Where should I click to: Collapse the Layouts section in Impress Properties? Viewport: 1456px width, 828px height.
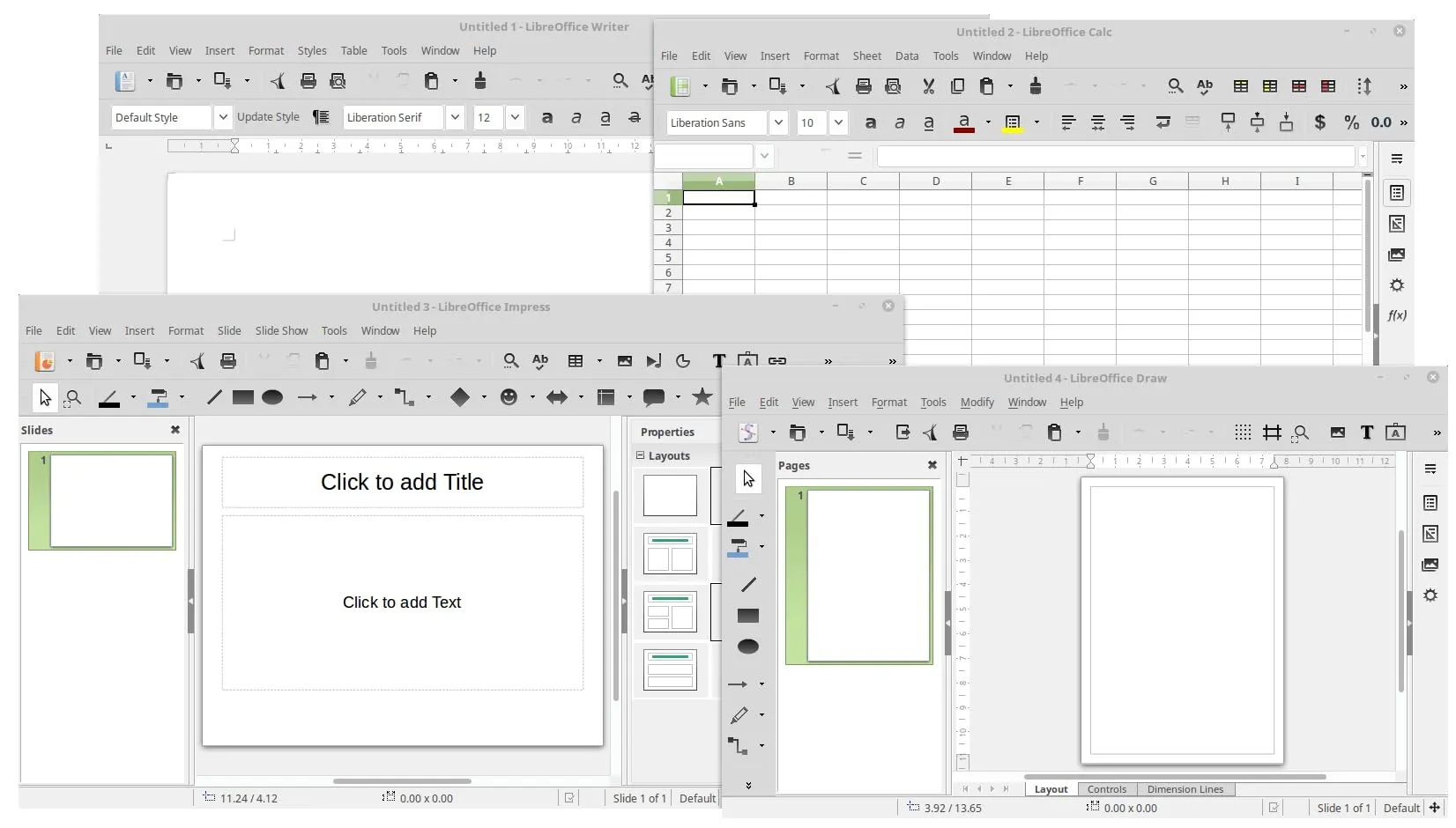pyautogui.click(x=641, y=455)
